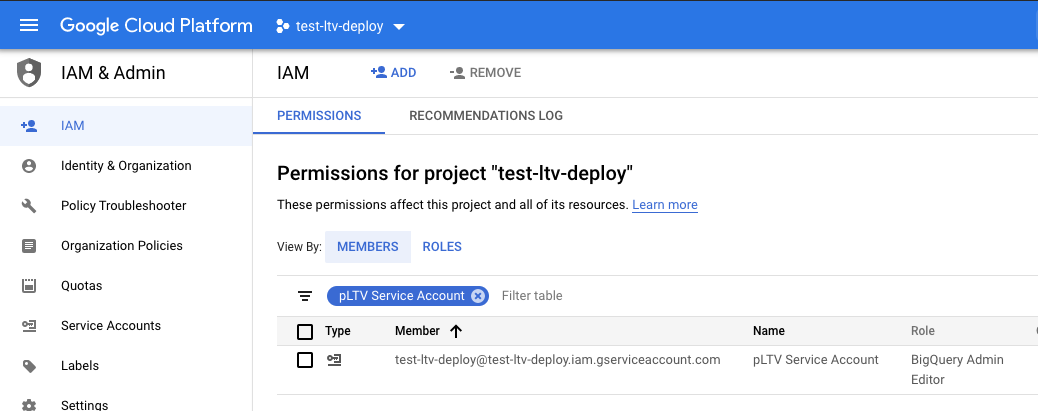Click the Editor role text
This screenshot has width=1038, height=411.
pyautogui.click(x=927, y=380)
